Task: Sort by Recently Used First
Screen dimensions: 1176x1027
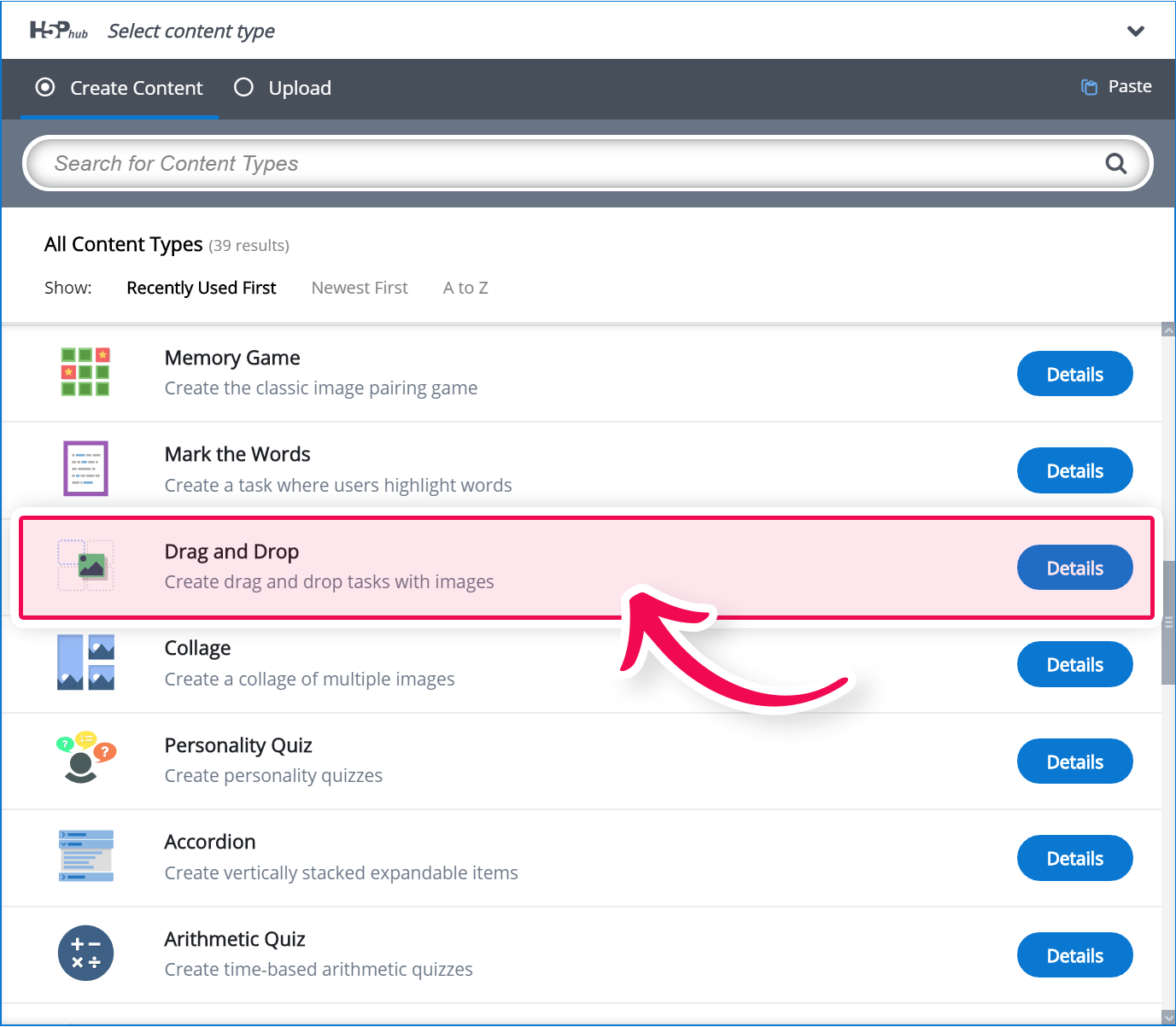Action: point(202,288)
